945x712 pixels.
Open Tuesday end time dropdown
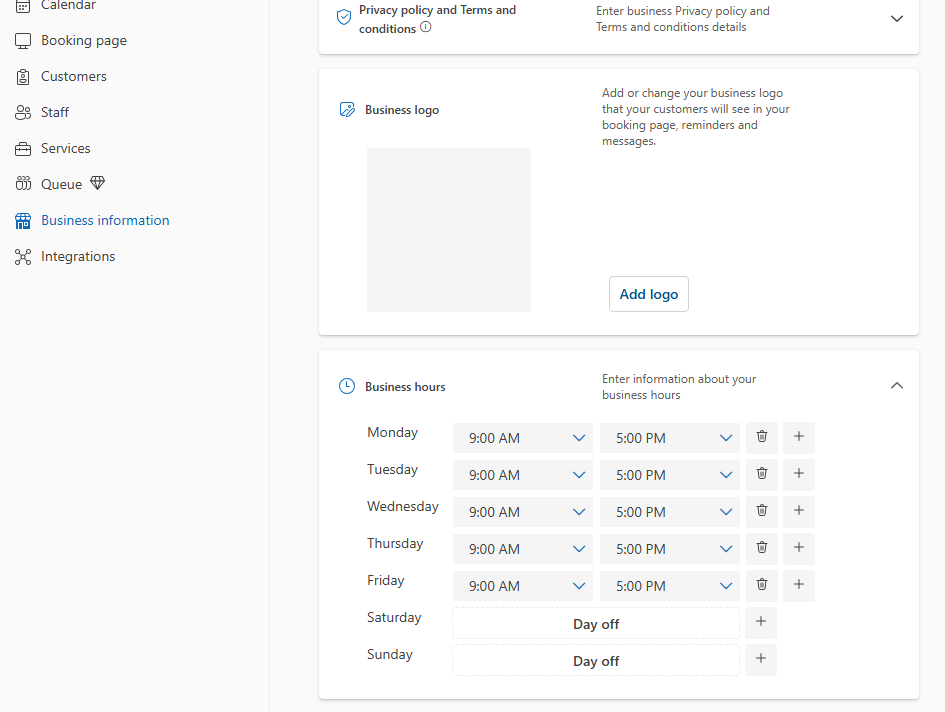(670, 475)
